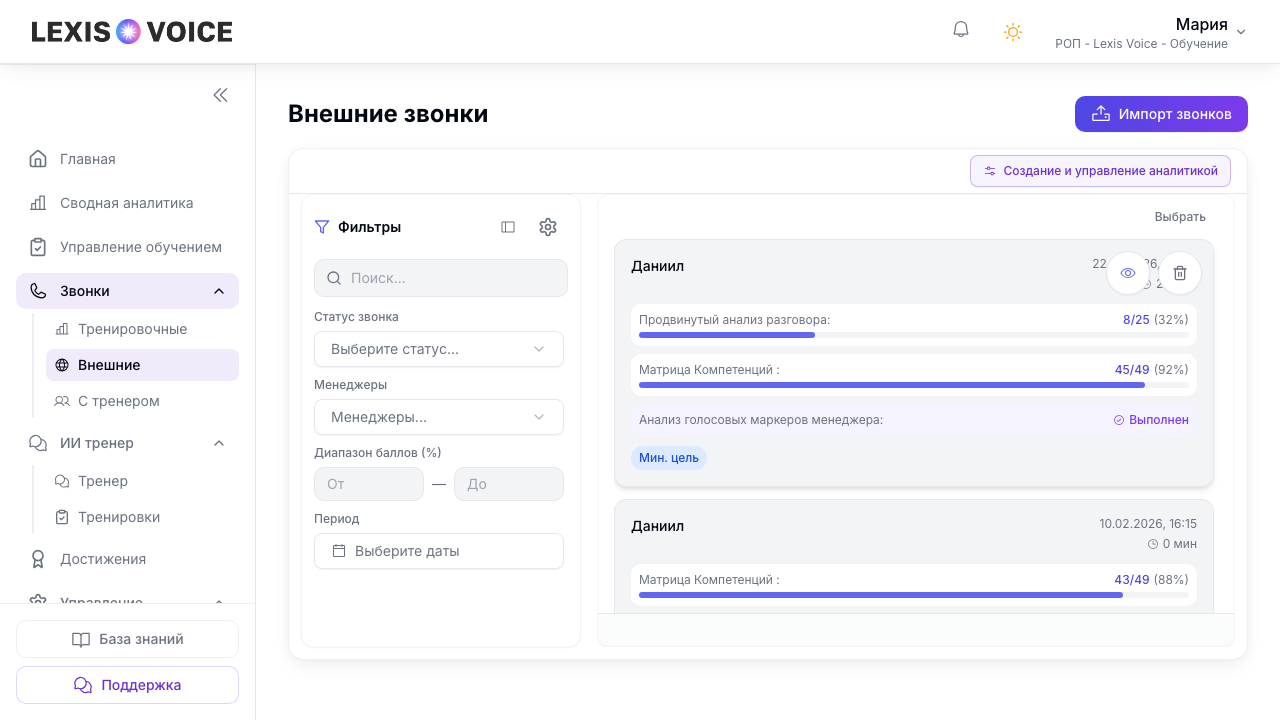Viewport: 1280px width, 720px height.
Task: Click Импорт звонков button
Action: [x=1161, y=114]
